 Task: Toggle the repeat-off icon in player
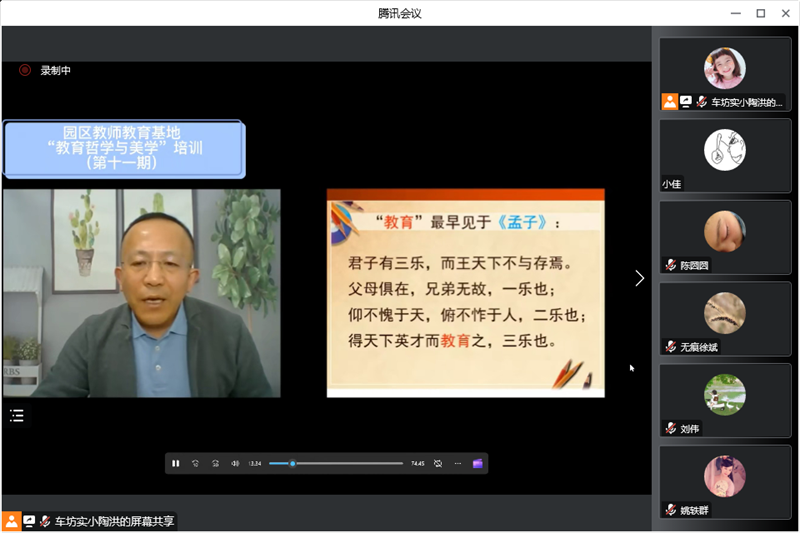(438, 463)
